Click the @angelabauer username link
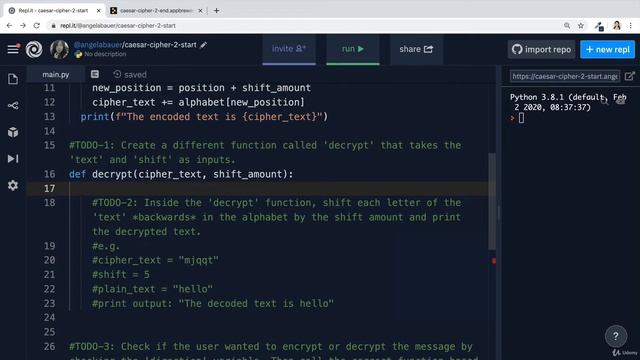640x360 pixels. click(98, 45)
